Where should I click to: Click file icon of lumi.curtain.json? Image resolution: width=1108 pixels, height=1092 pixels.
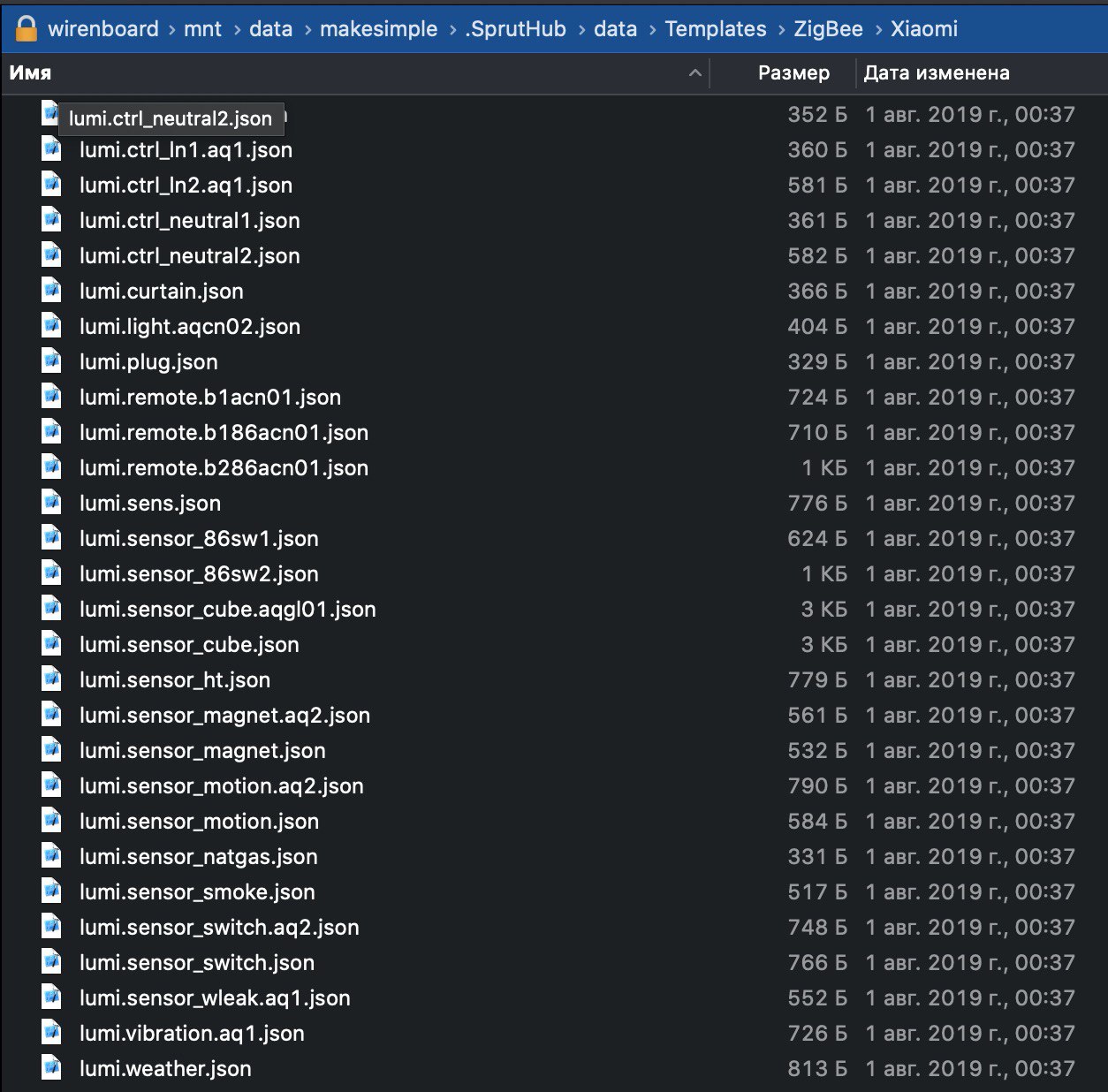[52, 291]
